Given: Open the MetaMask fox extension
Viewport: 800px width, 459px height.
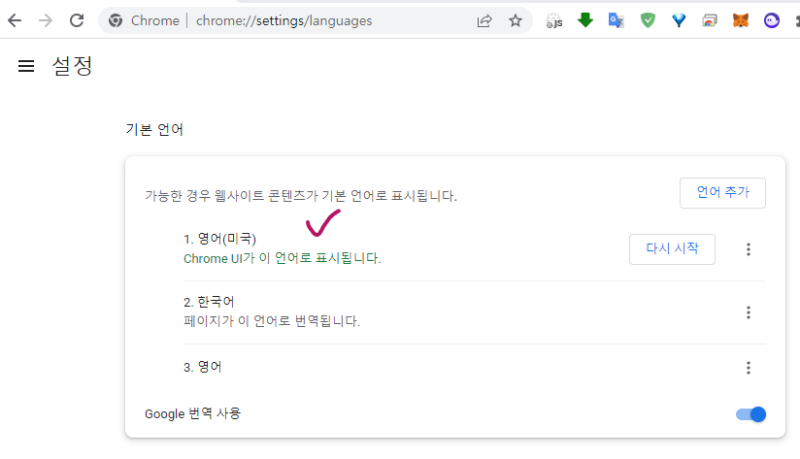Looking at the screenshot, I should point(741,20).
